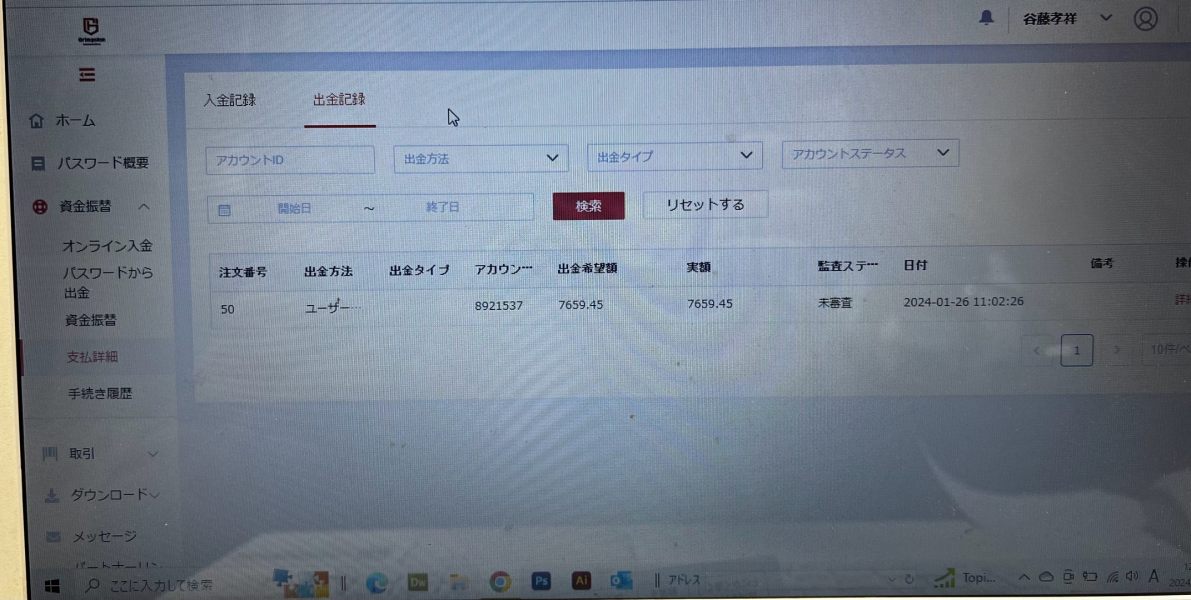The image size is (1191, 600).
Task: Collapse sidebar with the hamburger menu icon
Action: (87, 74)
